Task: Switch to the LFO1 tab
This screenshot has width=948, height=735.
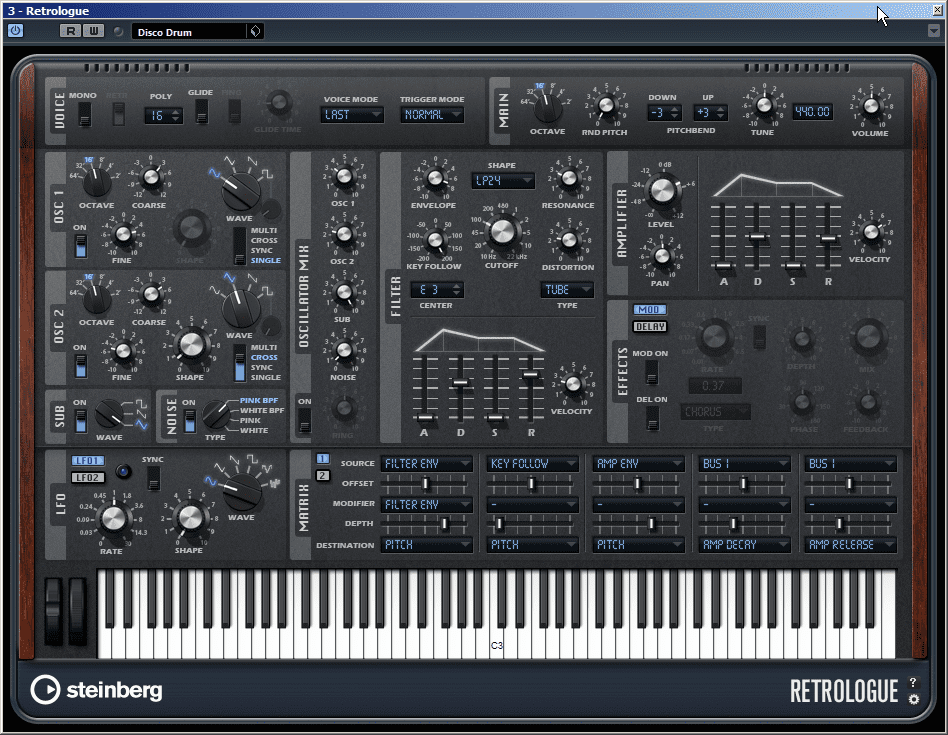Action: [x=88, y=461]
